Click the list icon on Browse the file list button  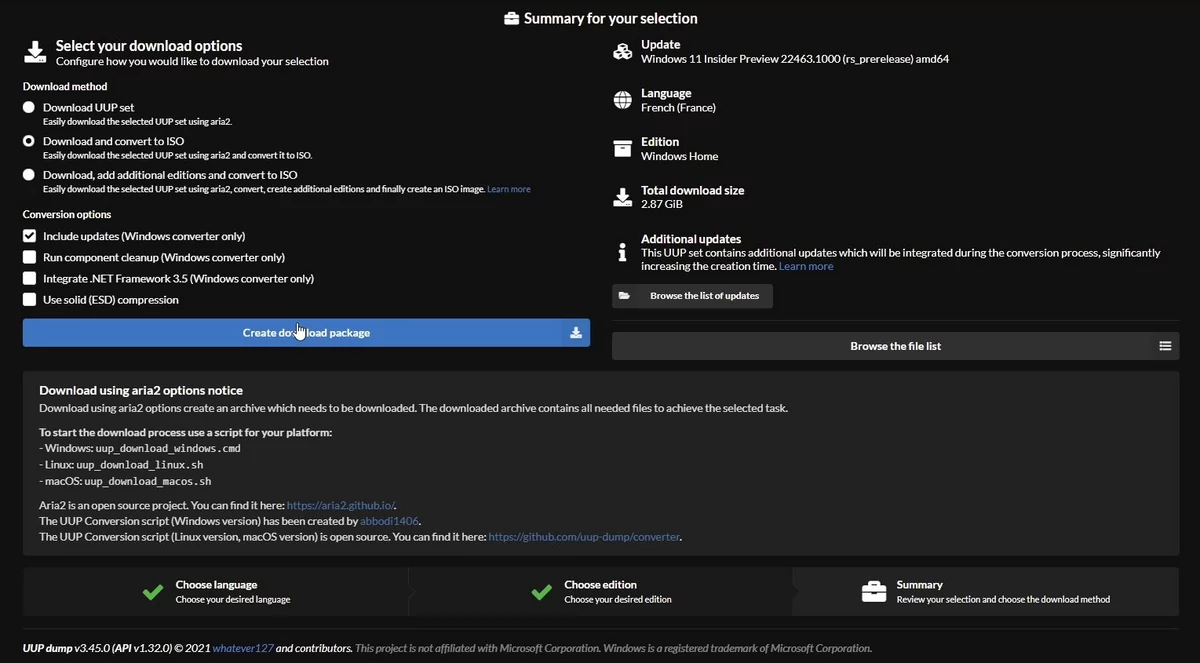pyautogui.click(x=1165, y=345)
